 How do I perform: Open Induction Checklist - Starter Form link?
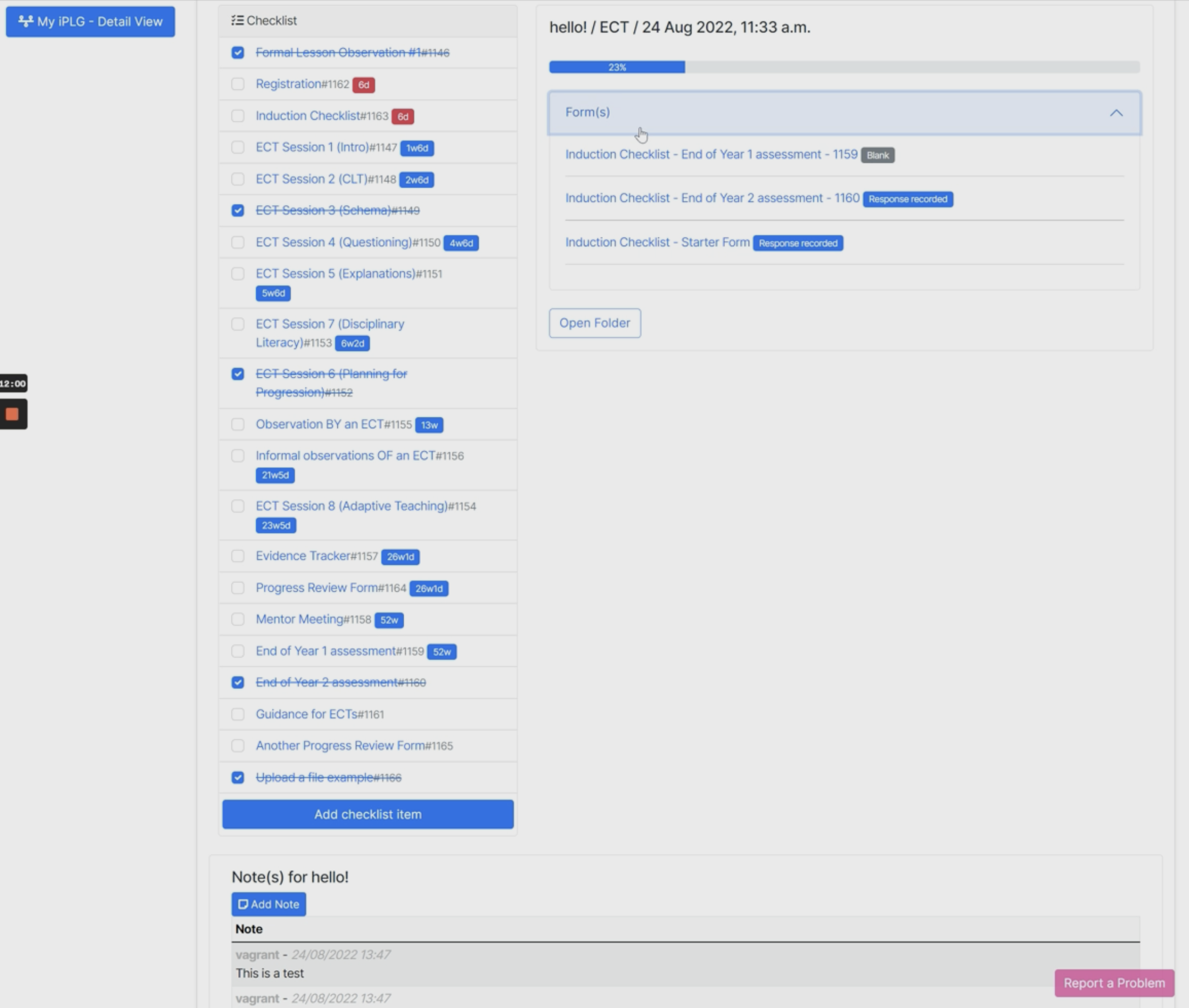coord(657,242)
